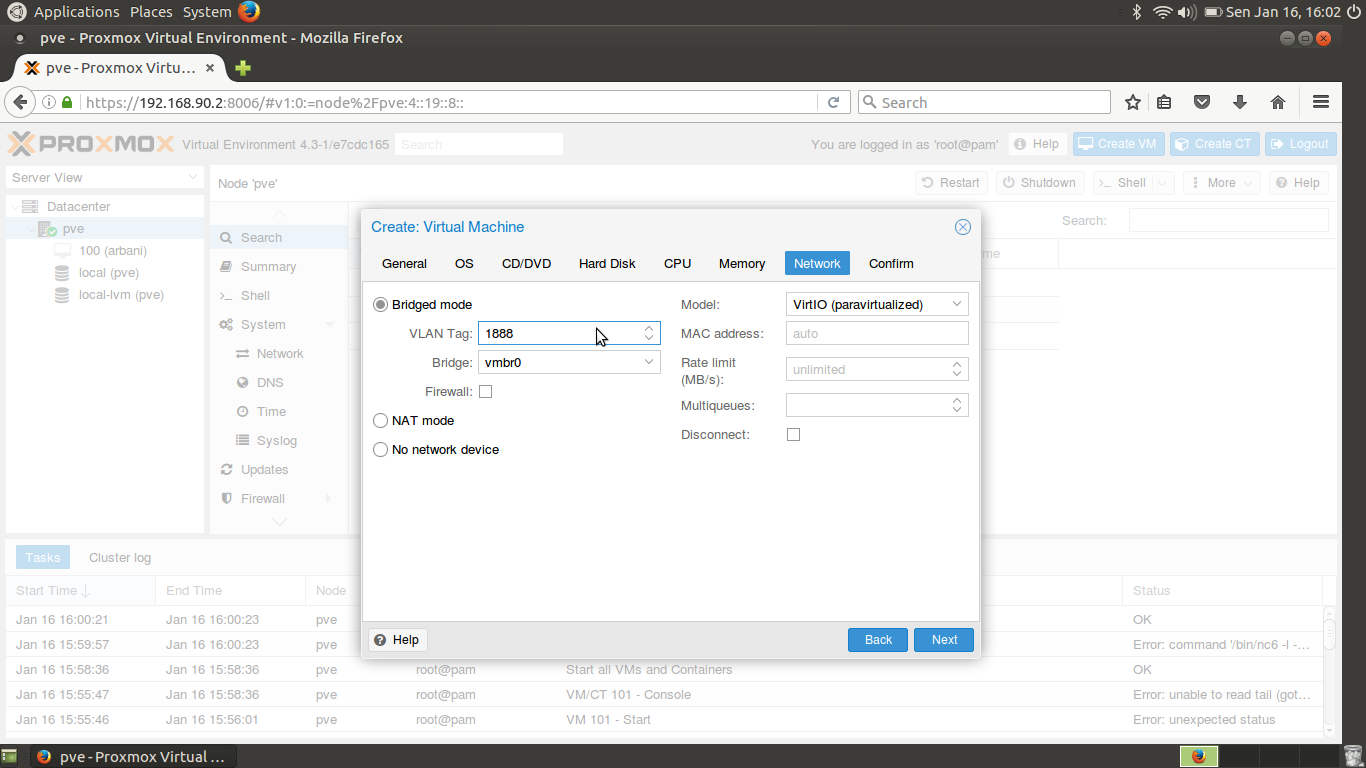Click the Help button in the dialog footer

point(398,640)
